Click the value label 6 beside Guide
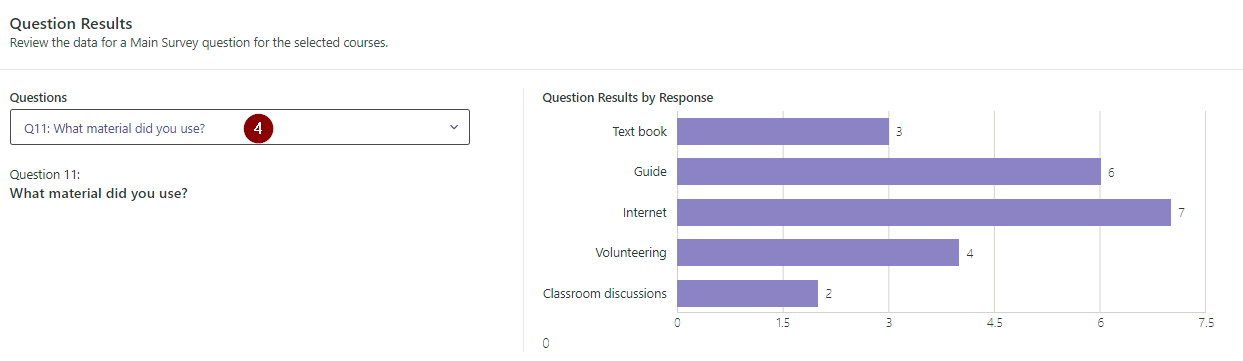 [x=1111, y=173]
